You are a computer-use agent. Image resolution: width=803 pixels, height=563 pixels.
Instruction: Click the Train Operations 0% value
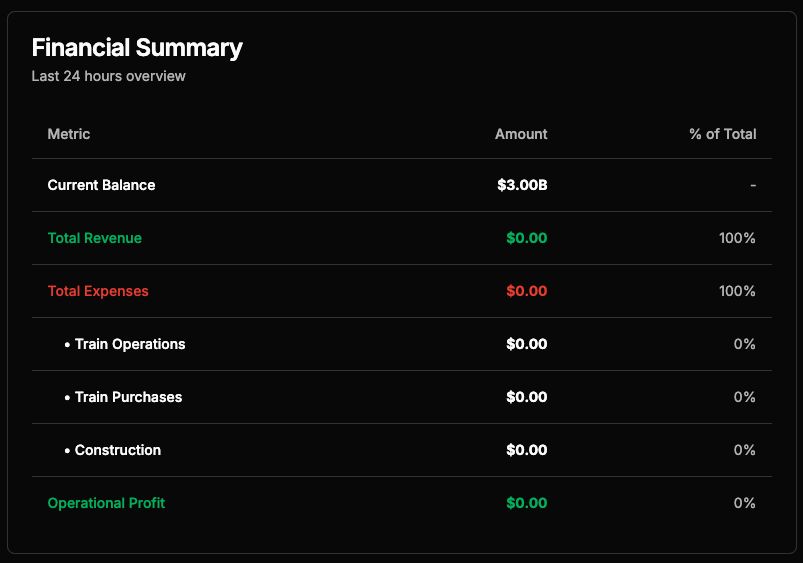click(x=744, y=344)
